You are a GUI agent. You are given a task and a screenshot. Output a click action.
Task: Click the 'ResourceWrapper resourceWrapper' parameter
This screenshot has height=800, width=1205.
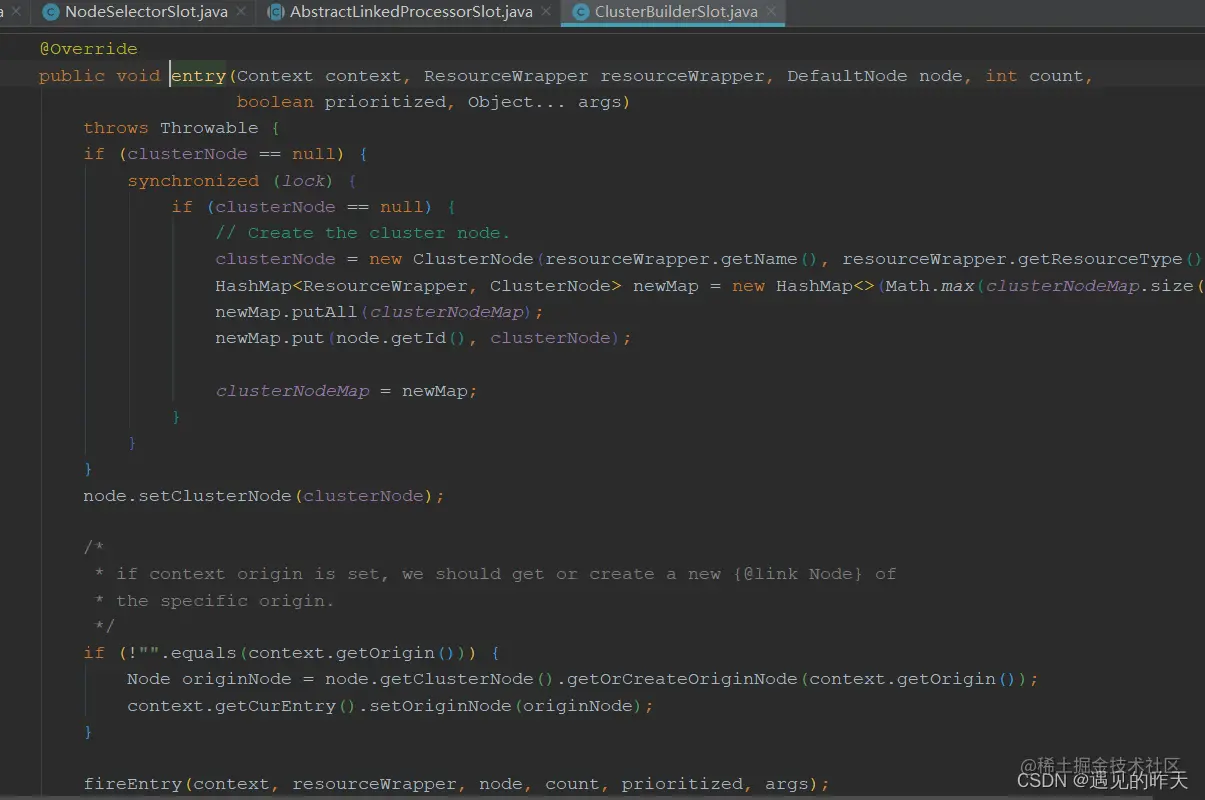coord(594,76)
